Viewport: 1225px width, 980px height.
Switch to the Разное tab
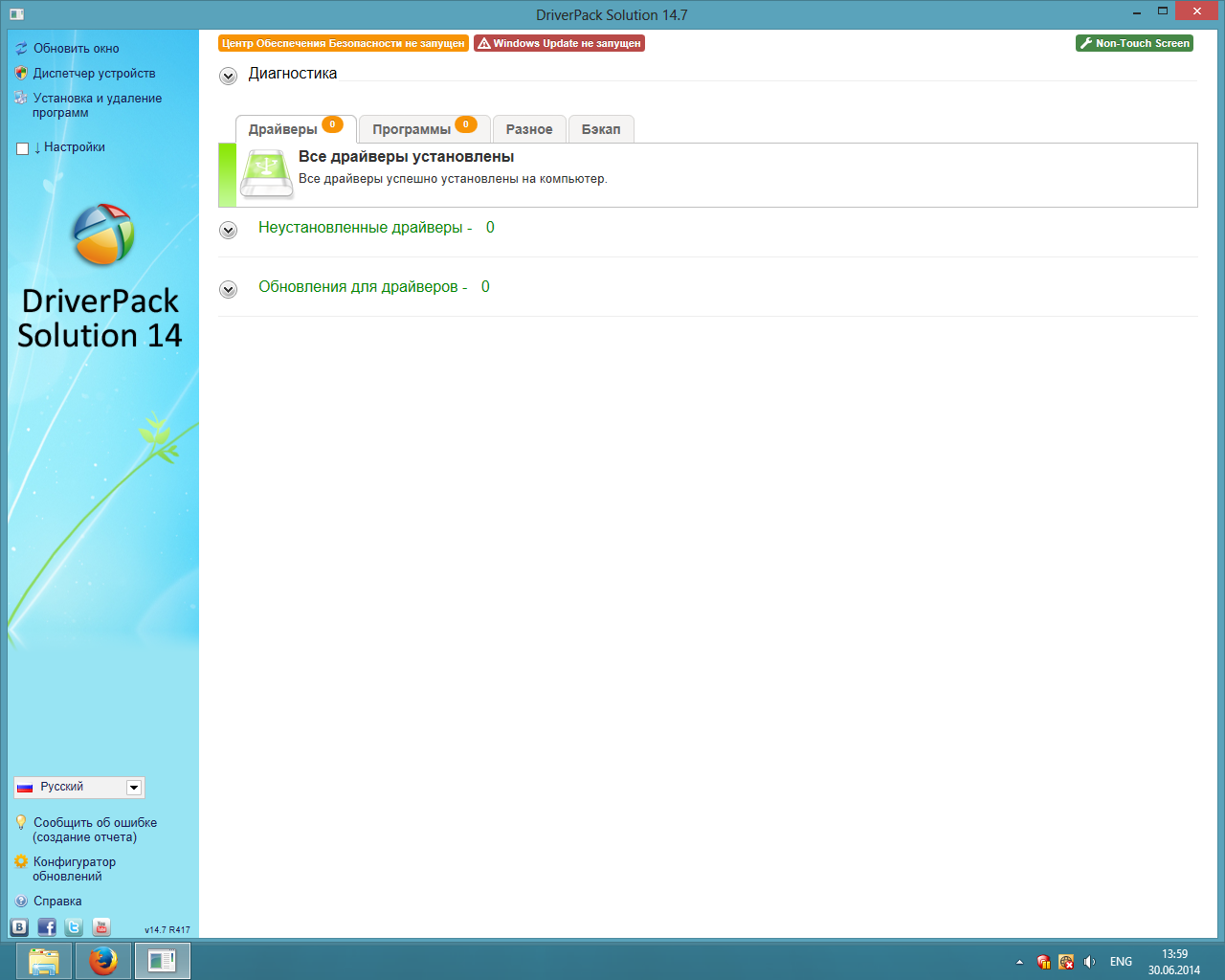[529, 129]
